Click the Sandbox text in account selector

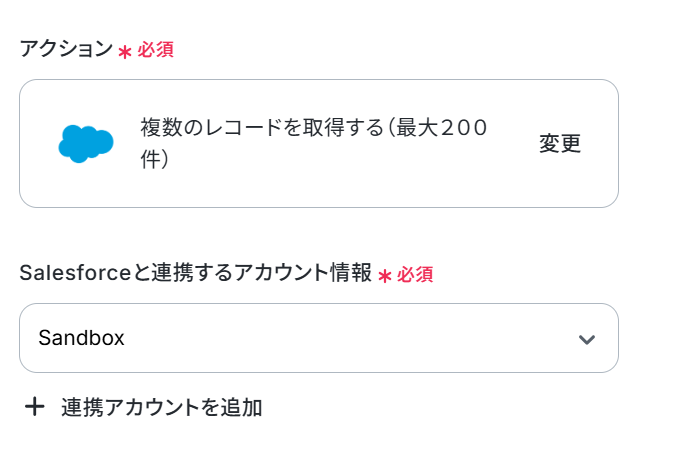(x=82, y=338)
